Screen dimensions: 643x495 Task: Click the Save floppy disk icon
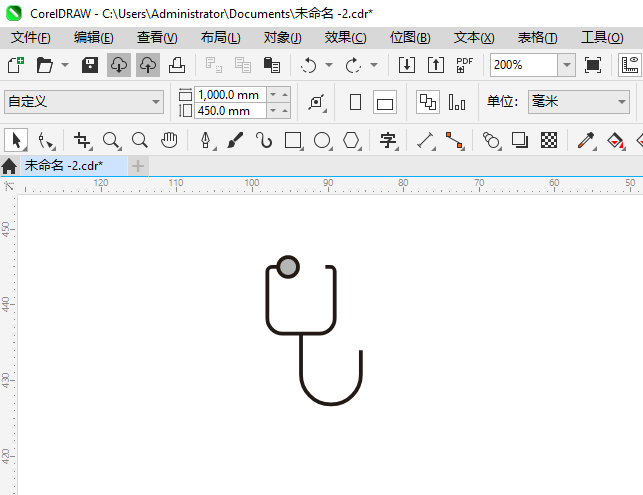point(90,65)
